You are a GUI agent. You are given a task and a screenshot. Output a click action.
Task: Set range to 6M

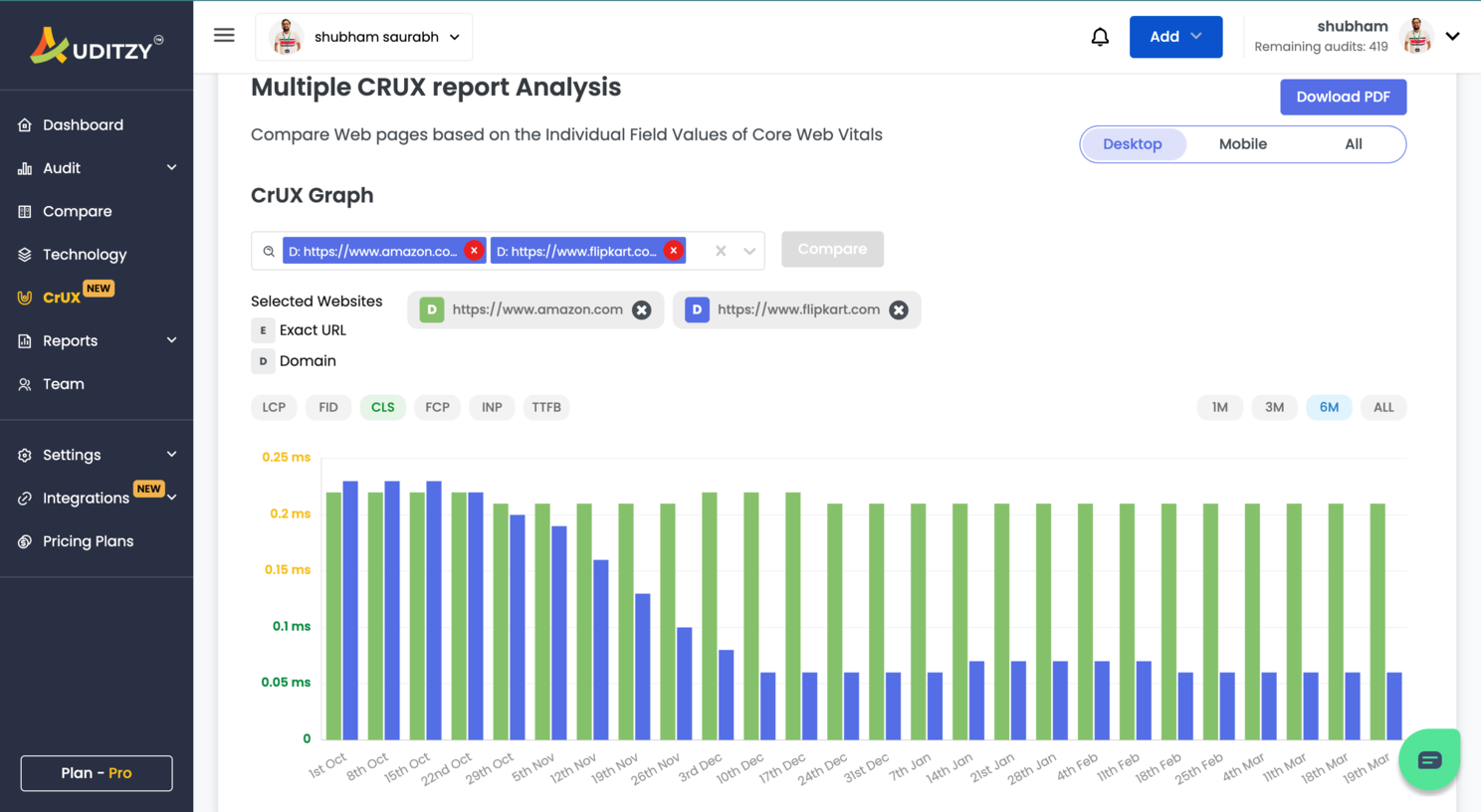[x=1329, y=407]
